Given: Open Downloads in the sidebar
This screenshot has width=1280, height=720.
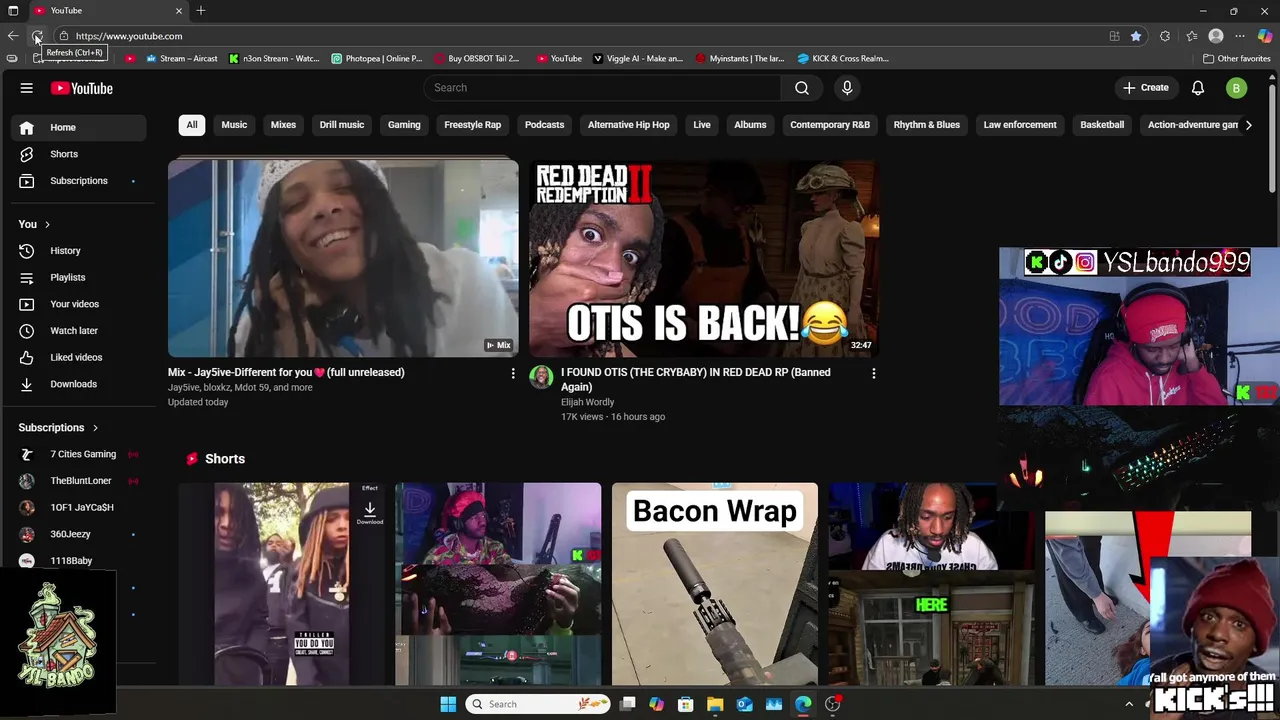Looking at the screenshot, I should click(x=79, y=384).
